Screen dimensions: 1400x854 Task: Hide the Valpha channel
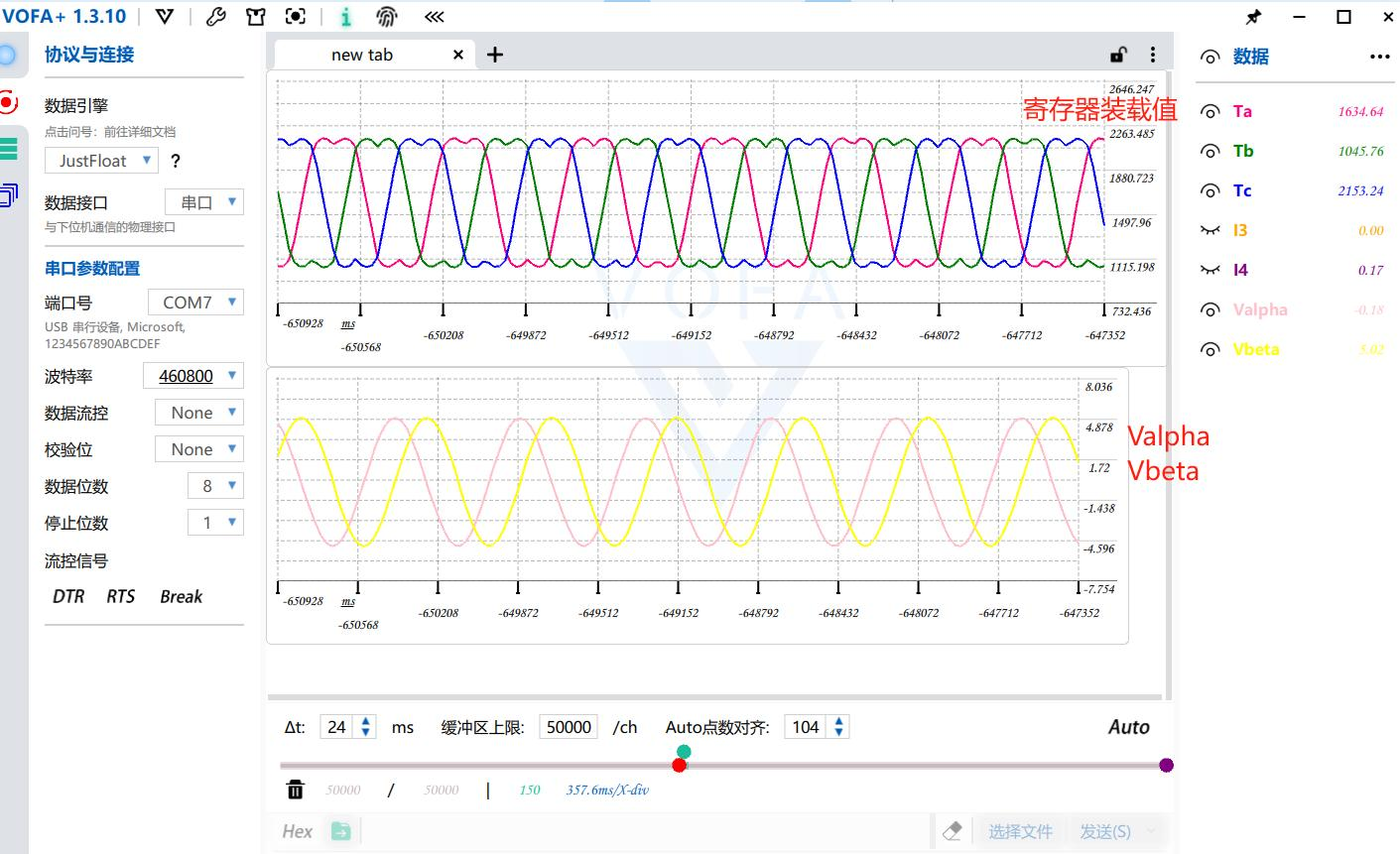(1209, 309)
